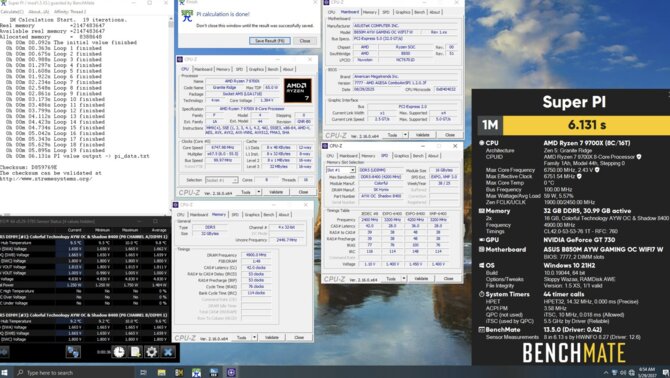Click Validate in CPU-Z SPD window
Image resolution: width=670 pixels, height=378 pixels.
click(421, 278)
